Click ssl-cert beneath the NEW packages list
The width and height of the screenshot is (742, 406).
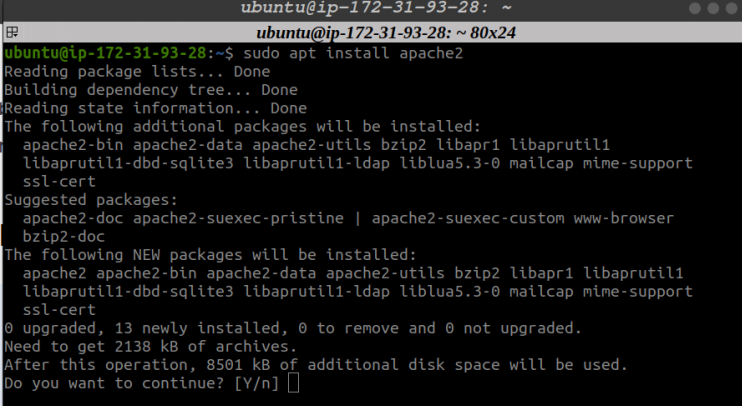tap(59, 310)
